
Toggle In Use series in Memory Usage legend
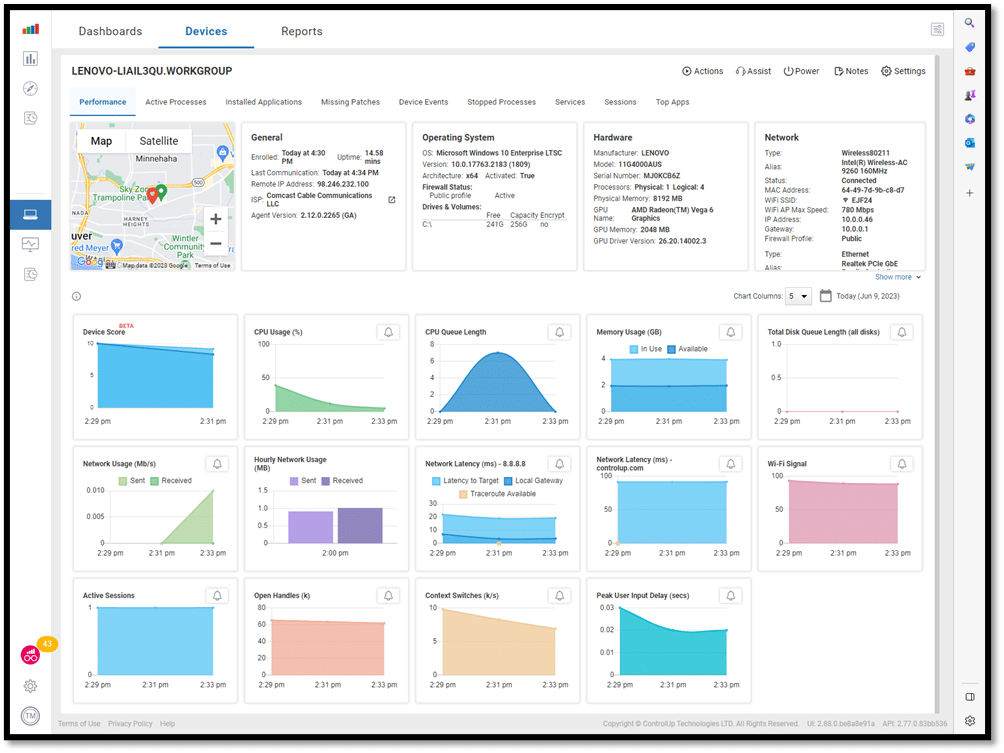point(645,349)
